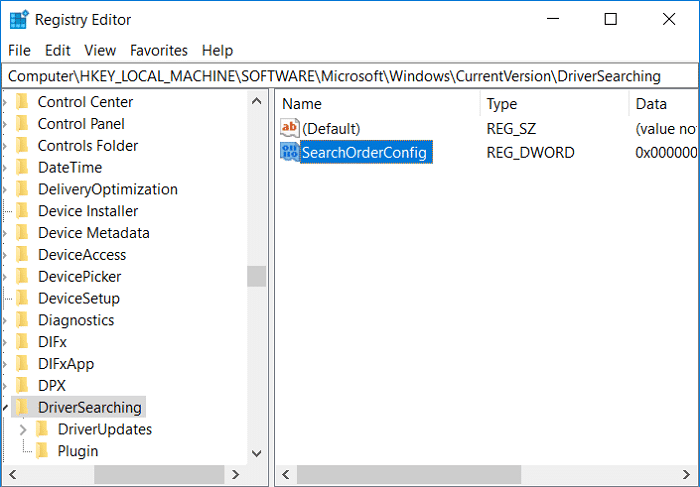700x487 pixels.
Task: Click the Device Installer folder icon
Action: point(22,211)
